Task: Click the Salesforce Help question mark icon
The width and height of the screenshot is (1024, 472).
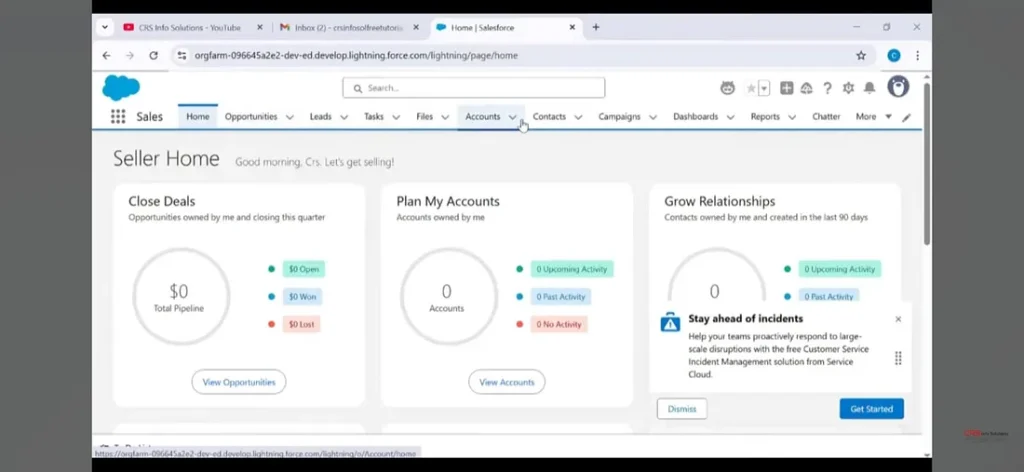Action: point(827,88)
